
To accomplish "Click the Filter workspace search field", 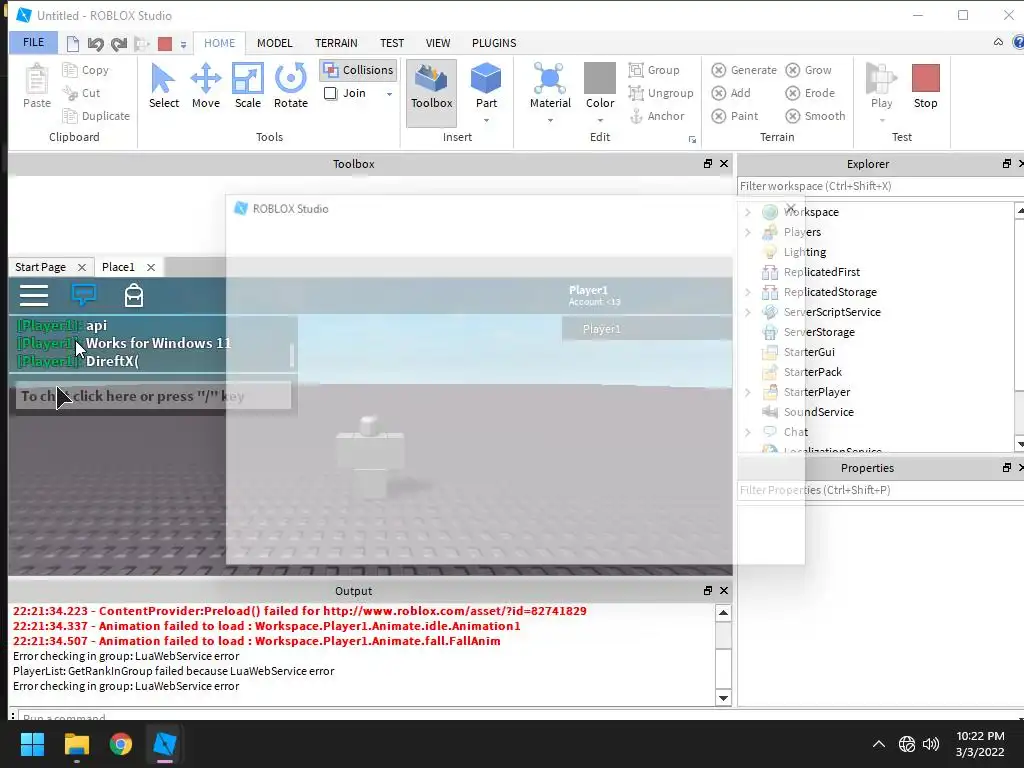I will tap(880, 186).
